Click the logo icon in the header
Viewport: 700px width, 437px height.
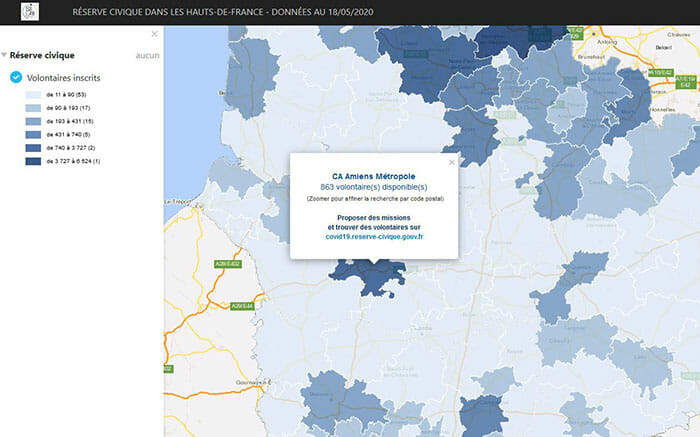click(30, 12)
